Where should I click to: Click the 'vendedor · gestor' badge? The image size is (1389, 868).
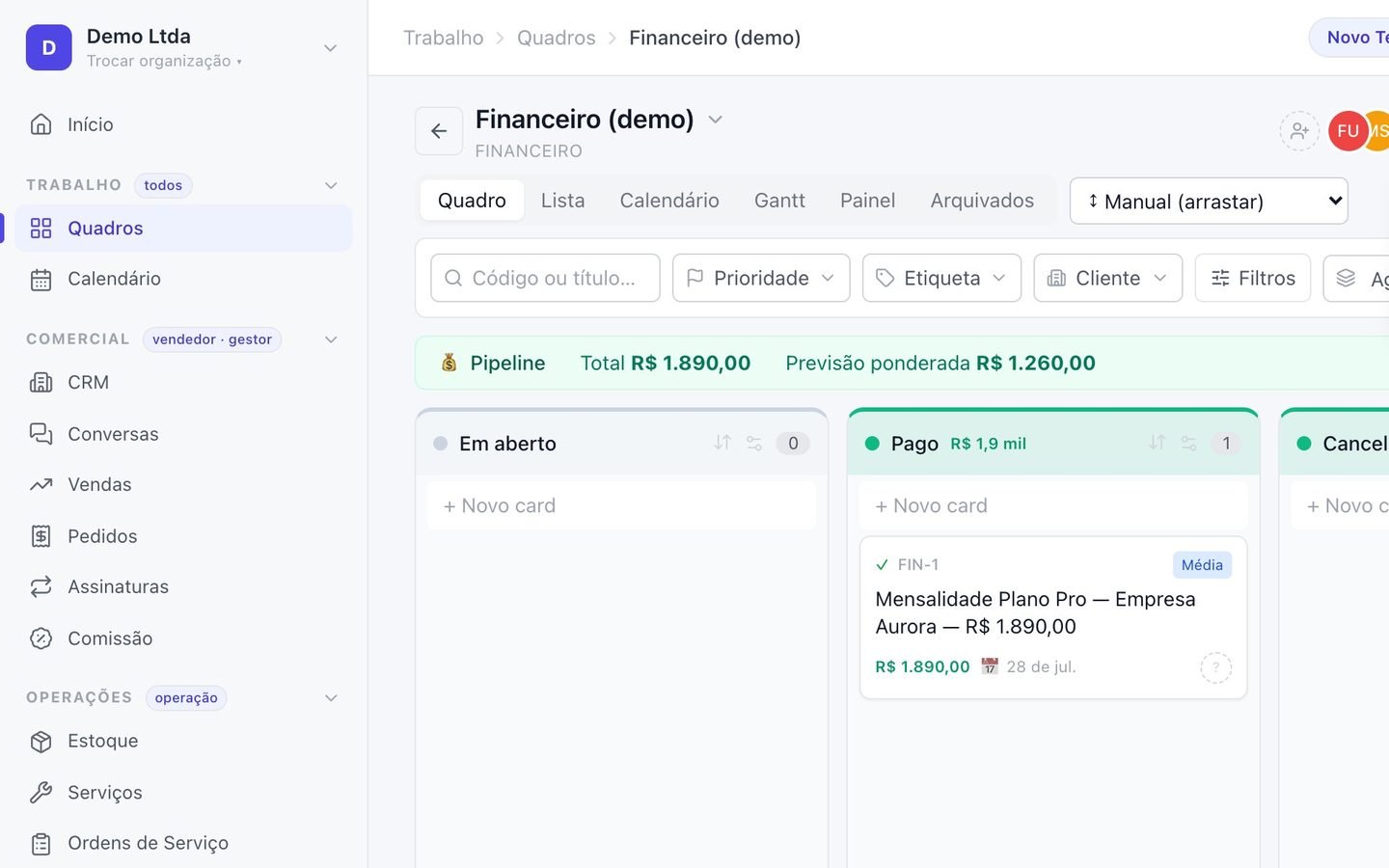212,339
